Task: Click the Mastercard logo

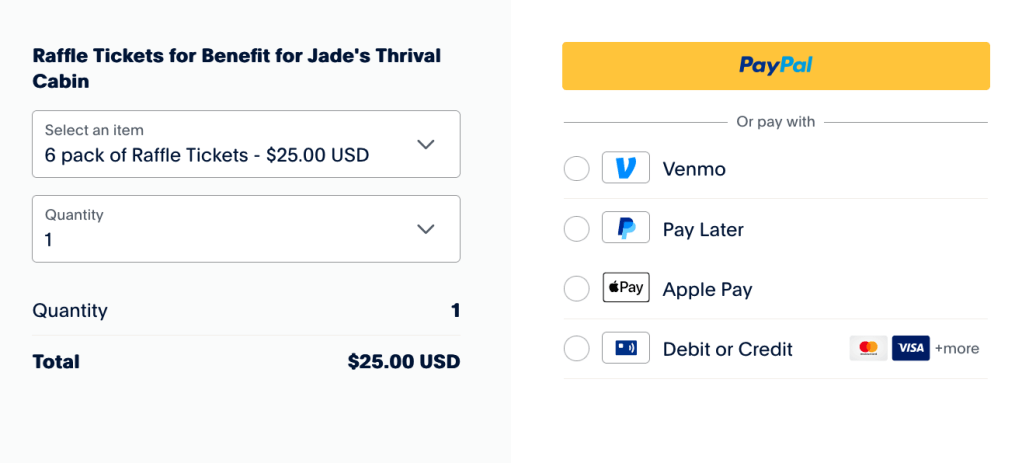Action: pyautogui.click(x=868, y=348)
